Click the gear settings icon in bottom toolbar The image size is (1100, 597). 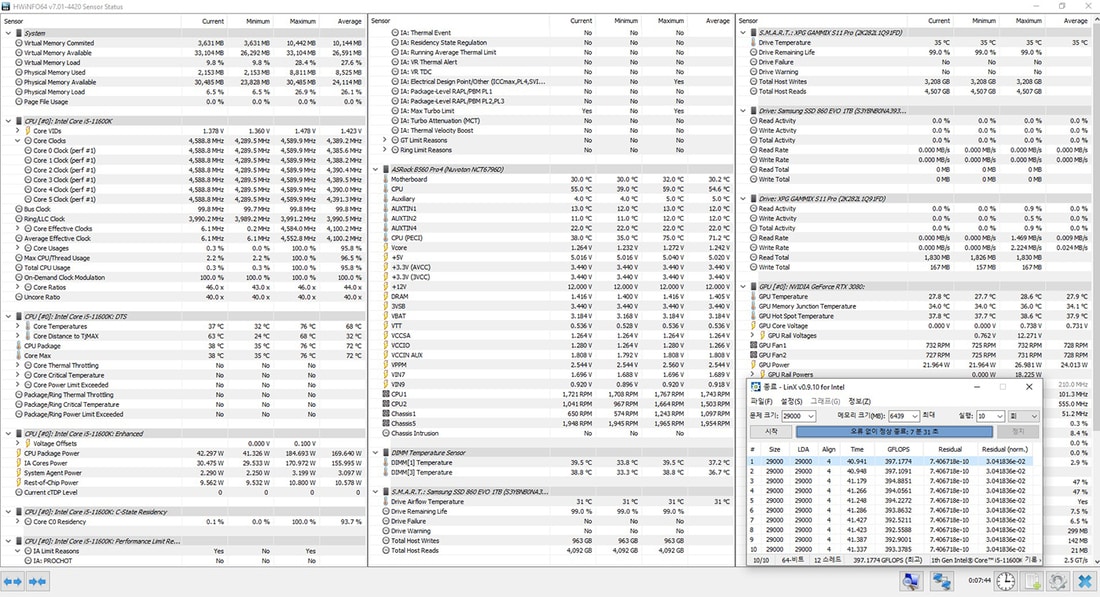(1057, 582)
